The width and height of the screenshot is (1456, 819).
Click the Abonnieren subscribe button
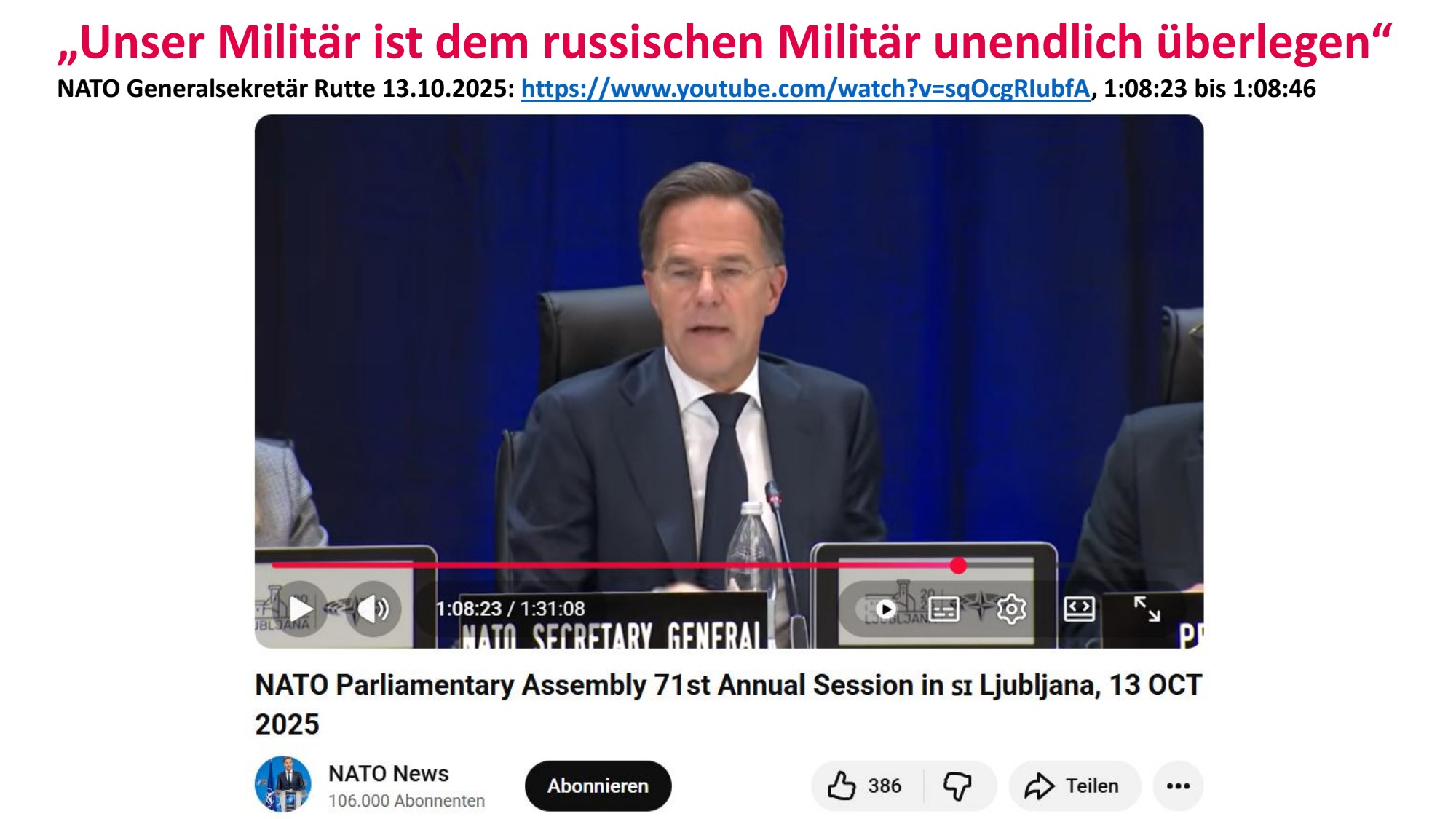click(x=598, y=786)
